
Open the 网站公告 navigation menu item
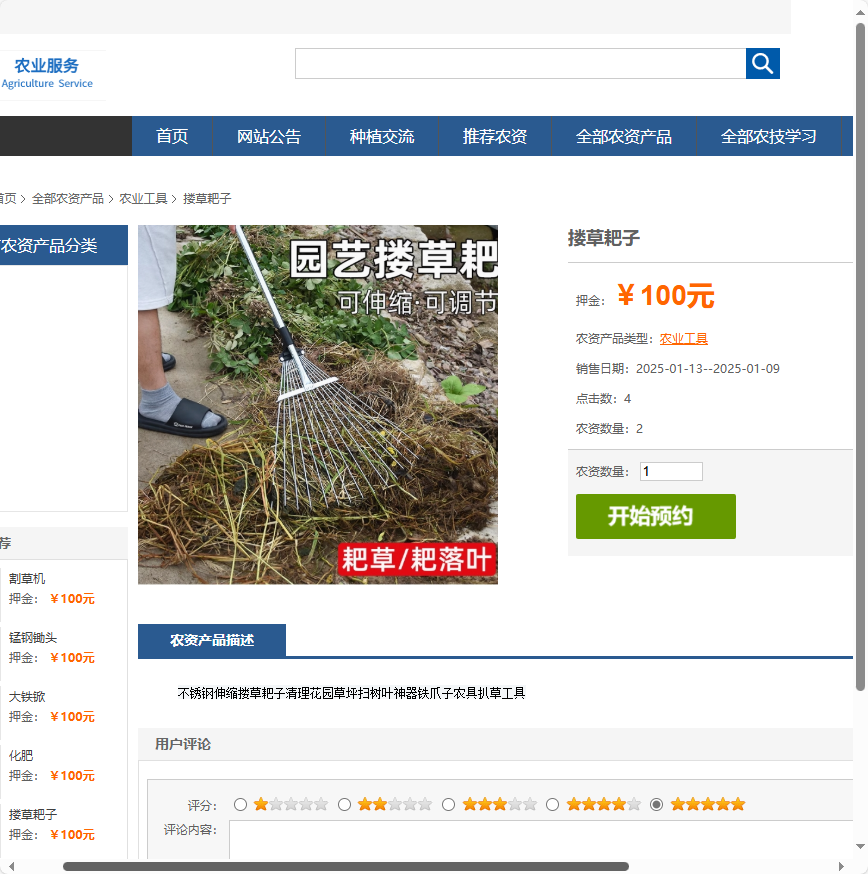point(268,136)
